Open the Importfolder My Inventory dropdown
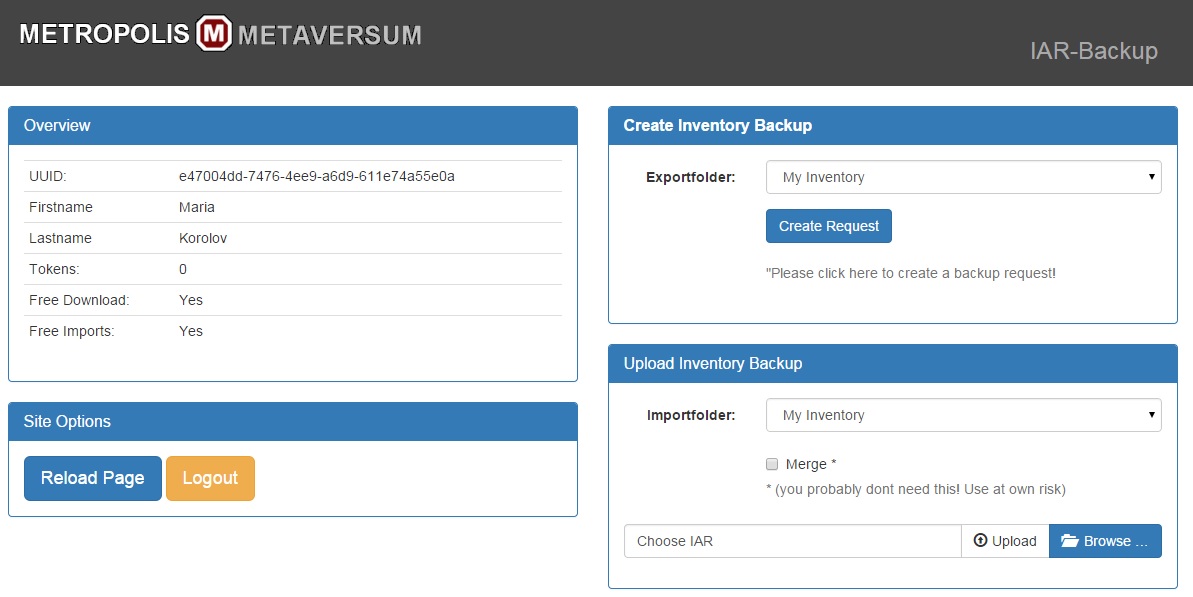 pyautogui.click(x=963, y=415)
